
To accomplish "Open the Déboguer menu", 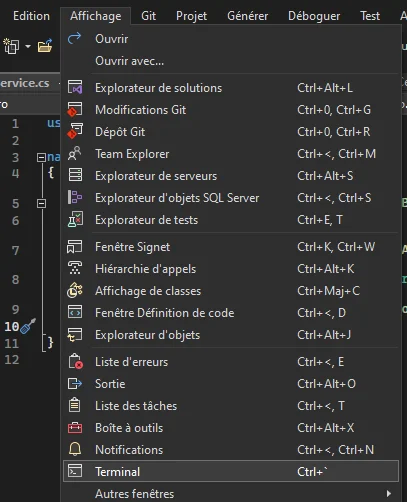I will [x=314, y=16].
